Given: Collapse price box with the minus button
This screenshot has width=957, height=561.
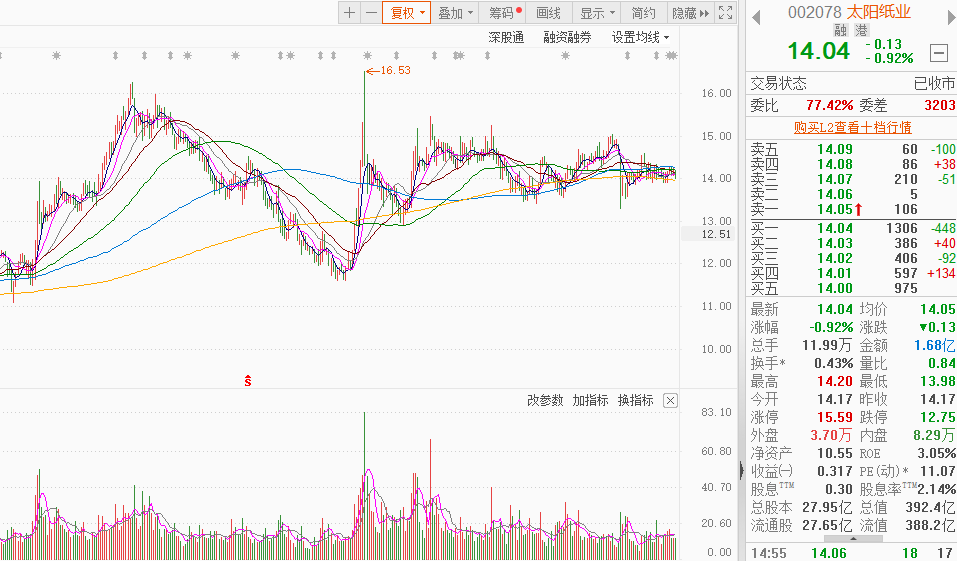Looking at the screenshot, I should point(938,53).
